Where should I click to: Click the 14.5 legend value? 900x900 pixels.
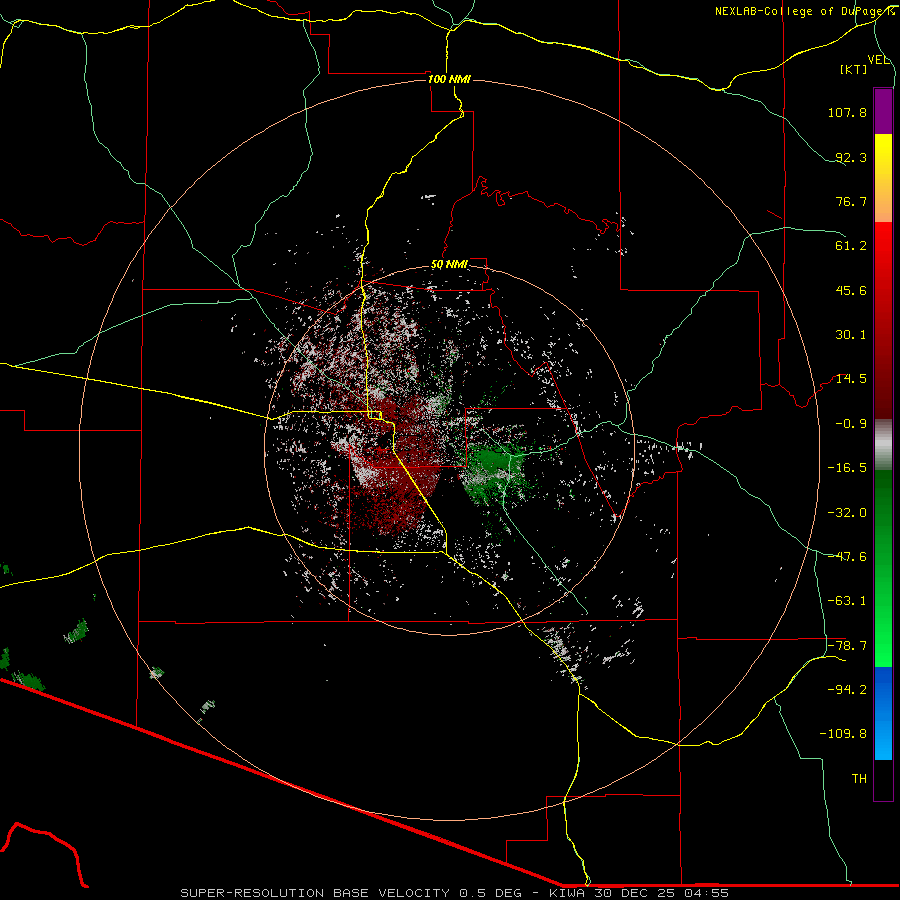pos(851,379)
